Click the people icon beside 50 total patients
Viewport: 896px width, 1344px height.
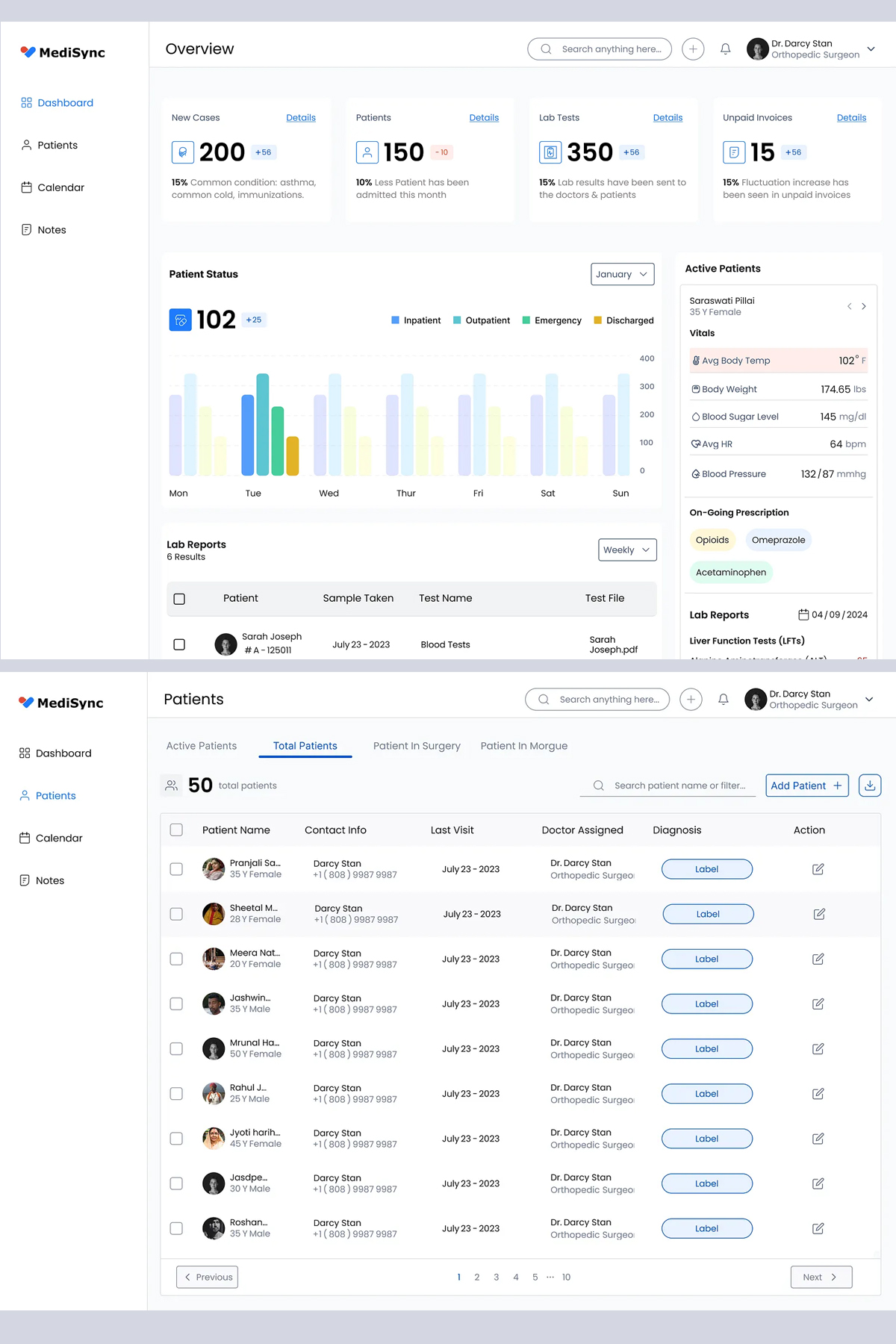pos(172,785)
